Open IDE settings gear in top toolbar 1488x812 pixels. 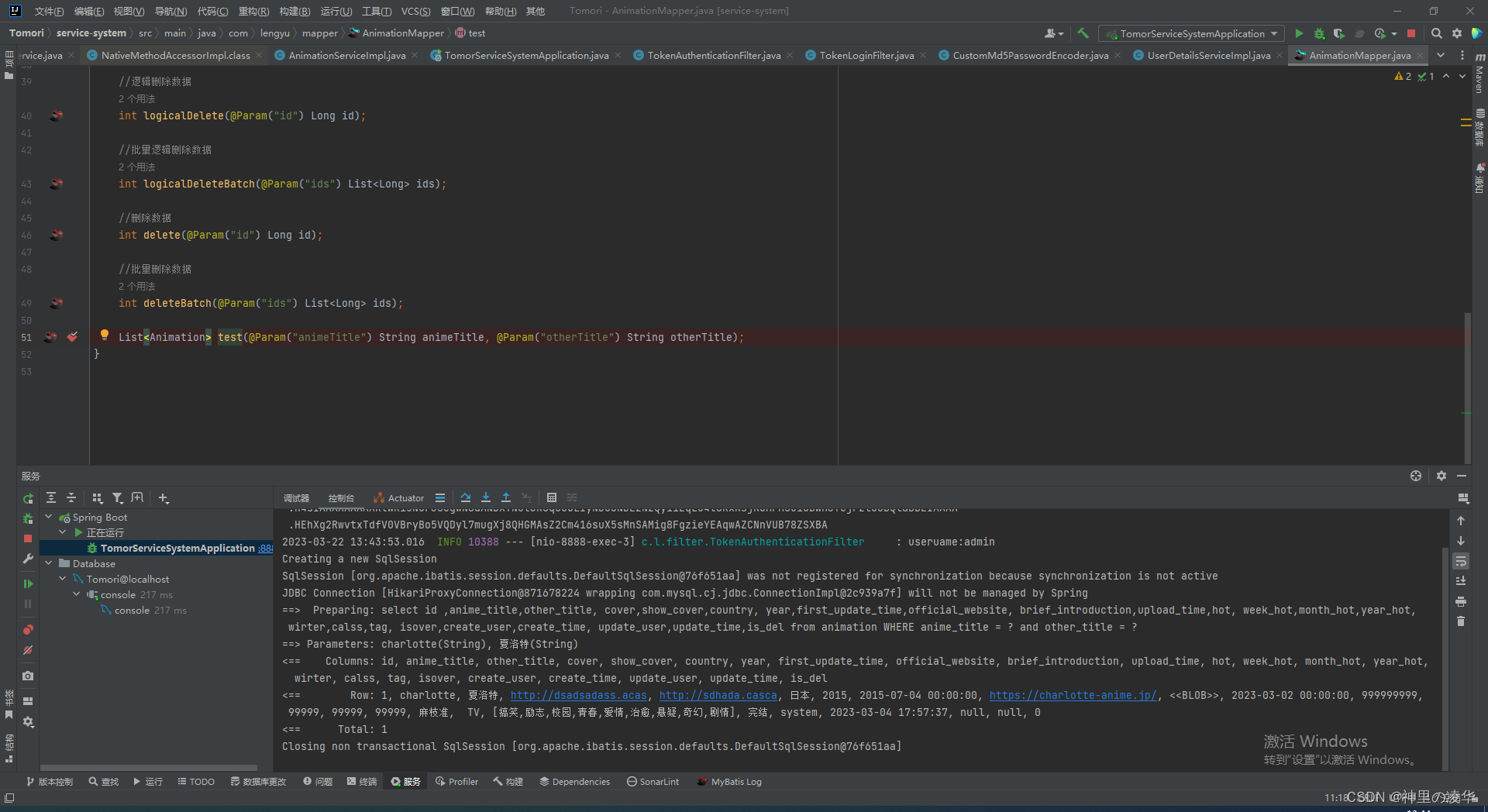(1457, 33)
